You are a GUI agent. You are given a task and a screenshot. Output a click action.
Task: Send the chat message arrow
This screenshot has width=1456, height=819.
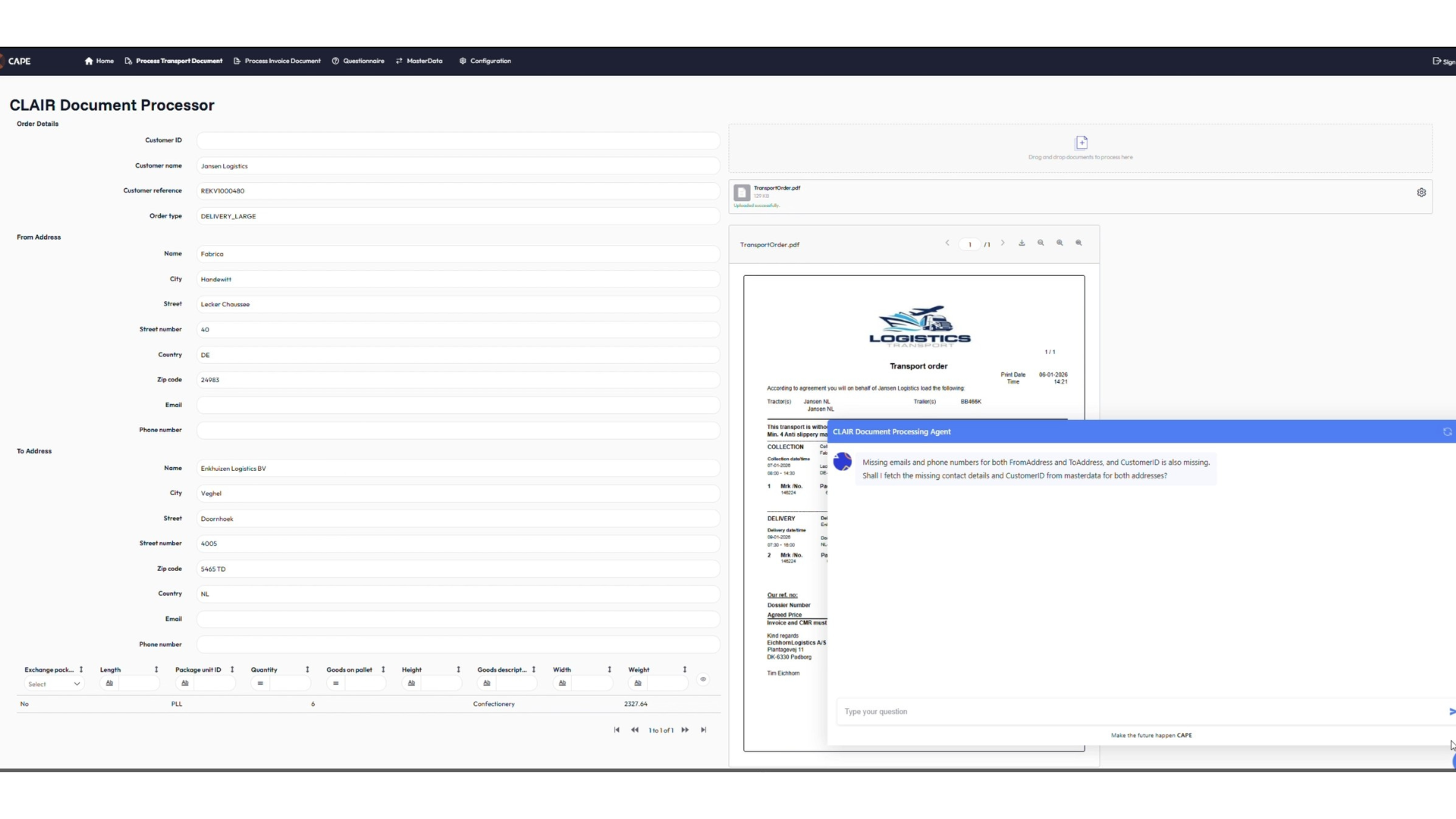click(1451, 711)
